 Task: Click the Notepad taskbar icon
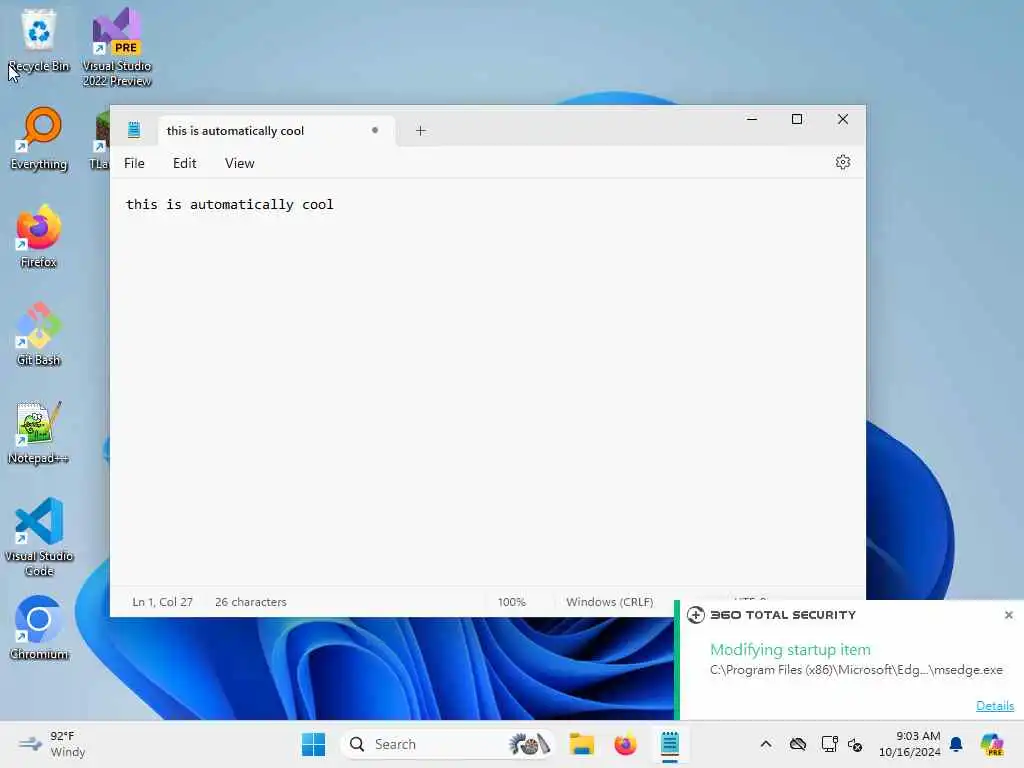click(669, 744)
